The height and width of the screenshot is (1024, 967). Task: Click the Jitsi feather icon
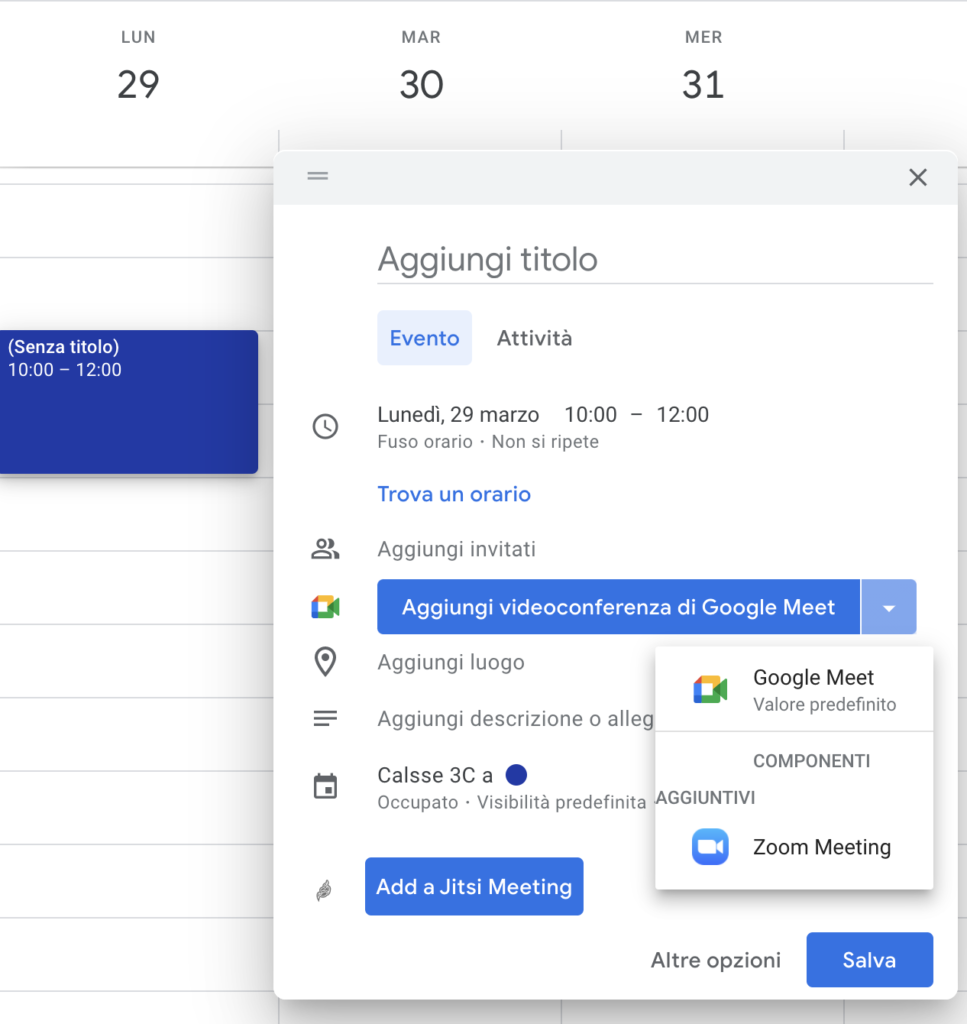click(x=325, y=889)
